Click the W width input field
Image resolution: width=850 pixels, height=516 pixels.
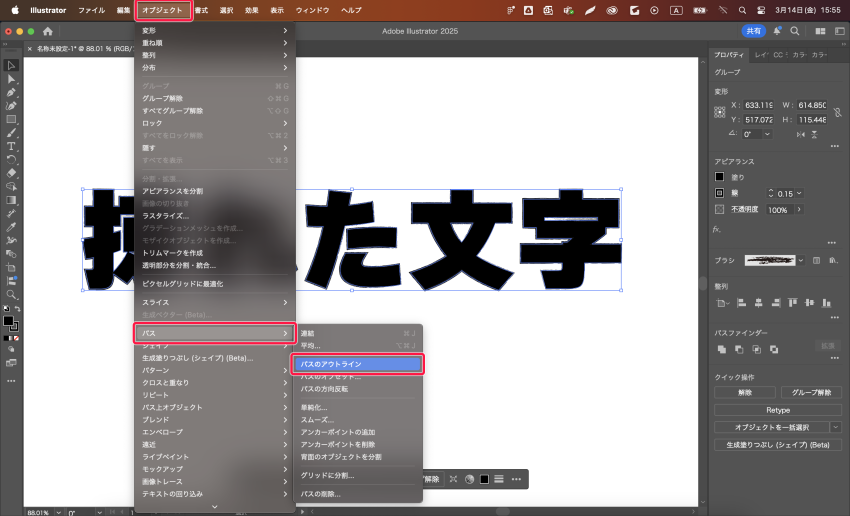point(810,105)
